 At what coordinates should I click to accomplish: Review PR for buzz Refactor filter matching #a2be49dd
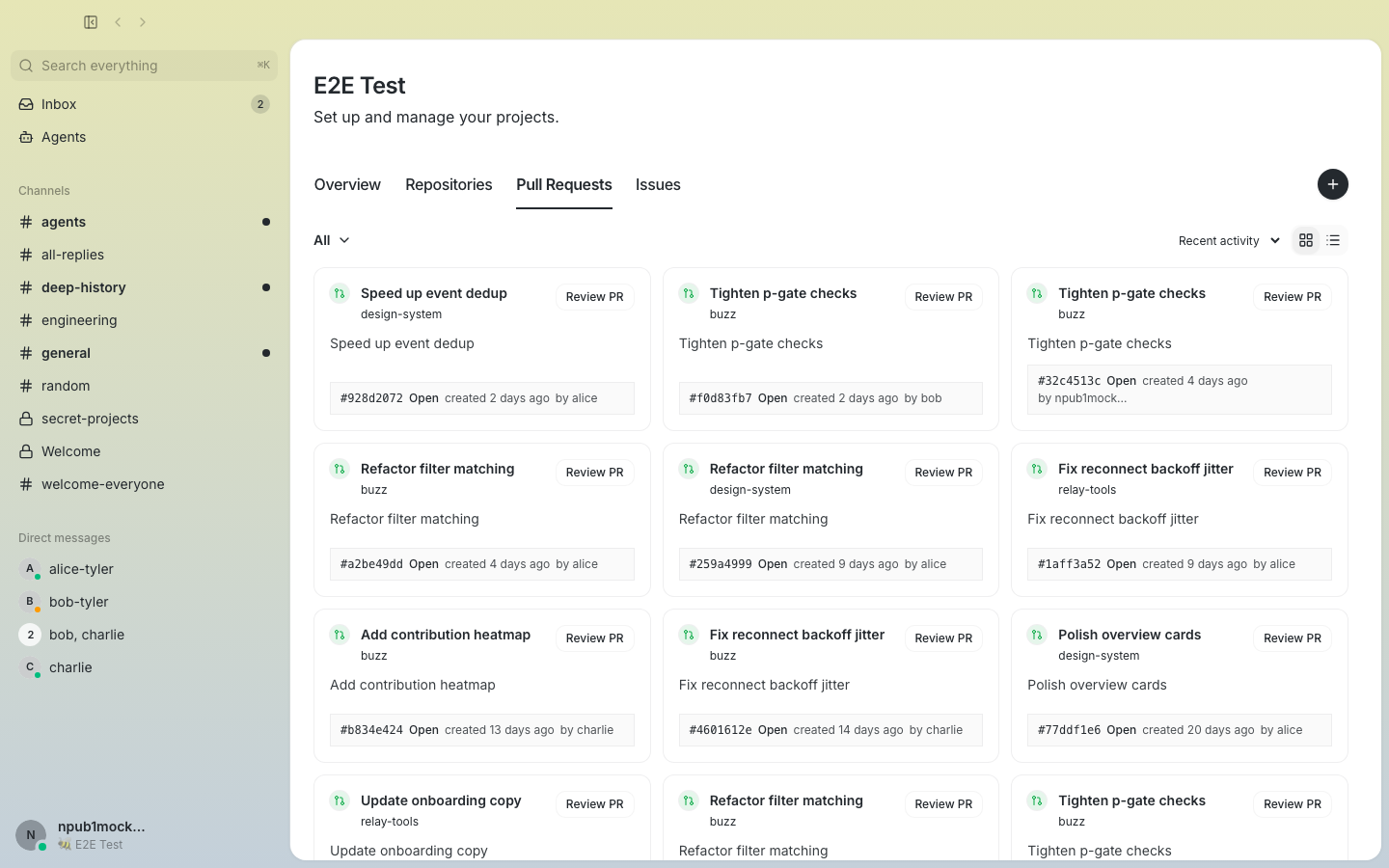[x=594, y=473]
